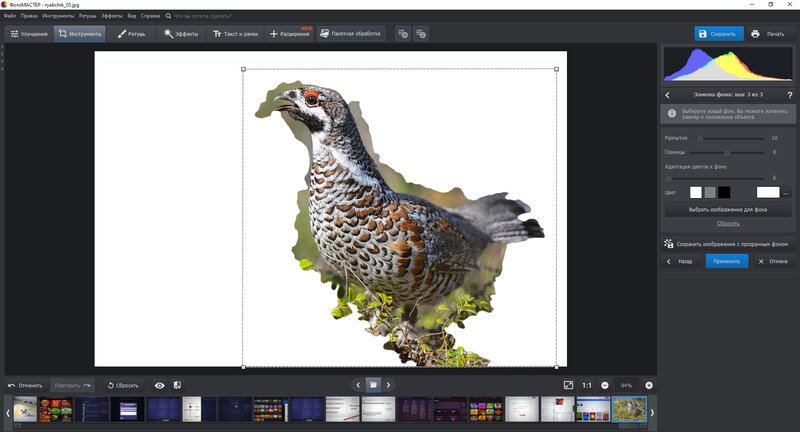Expand the custom color picker dots button
800x432 pixels.
(x=786, y=193)
